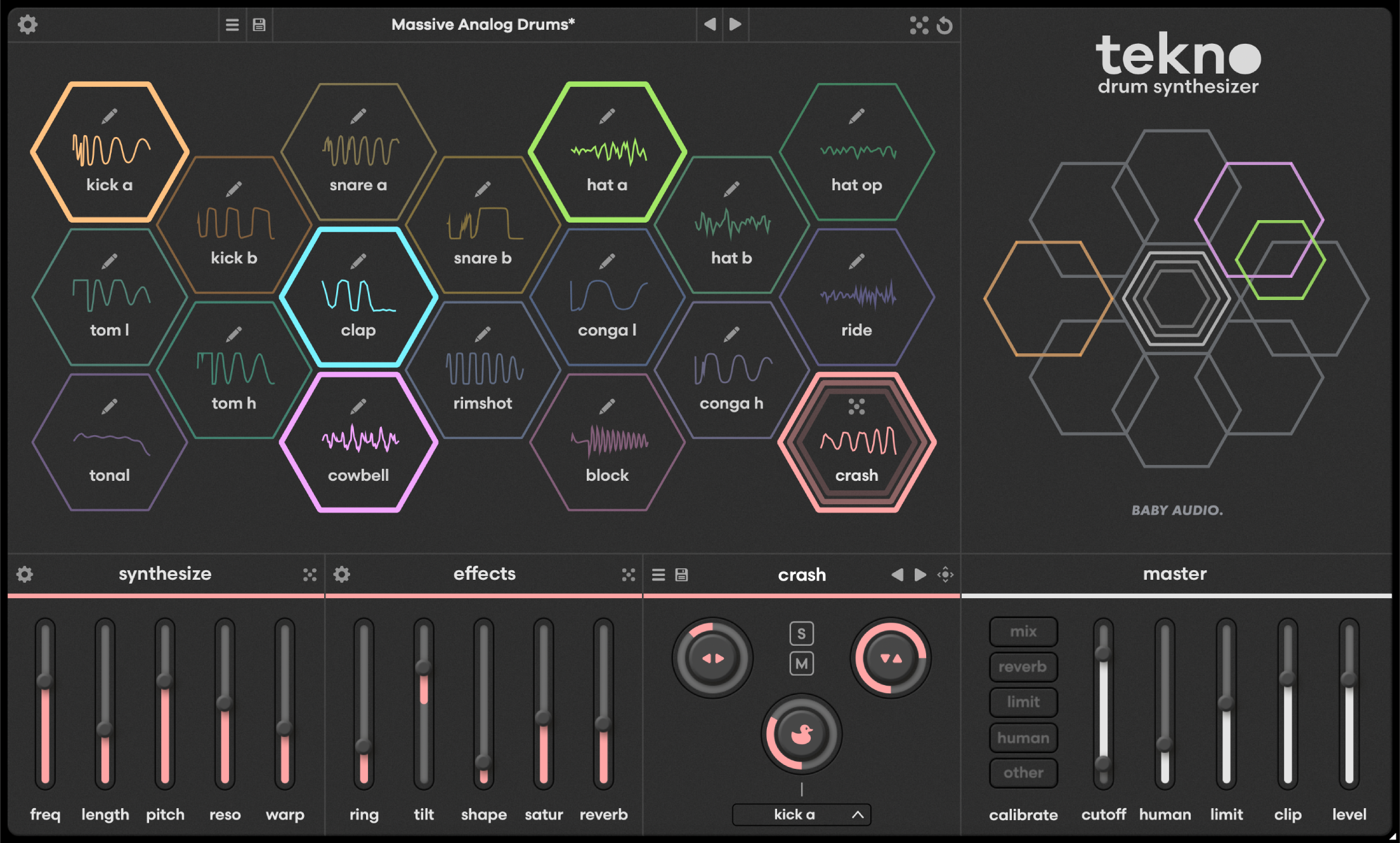Expand the kick a selector dropdown
The width and height of the screenshot is (1400, 843).
pos(801,814)
